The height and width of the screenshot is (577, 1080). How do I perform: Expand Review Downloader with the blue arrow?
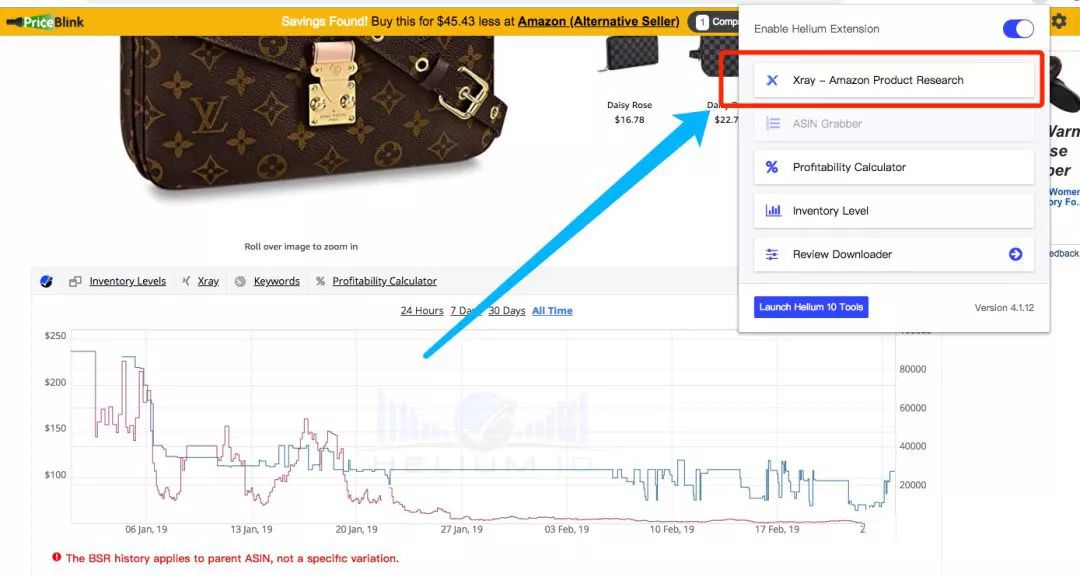(x=1015, y=254)
